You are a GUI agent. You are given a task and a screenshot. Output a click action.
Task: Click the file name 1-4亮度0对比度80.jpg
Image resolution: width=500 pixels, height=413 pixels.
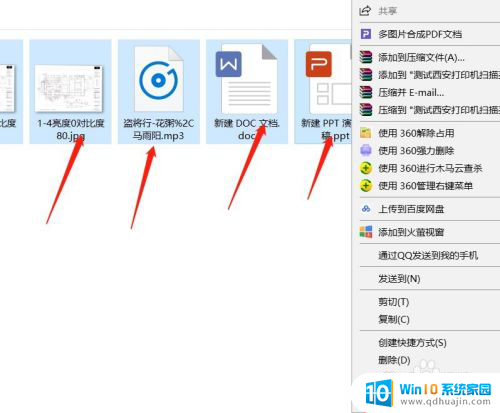(x=71, y=129)
